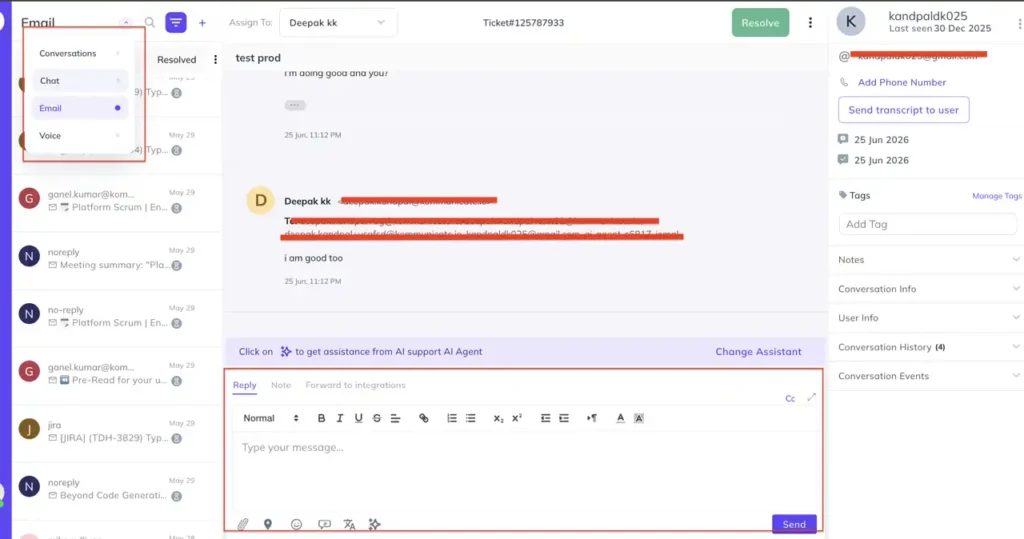Open the search conversations magnifier icon

[x=150, y=23]
